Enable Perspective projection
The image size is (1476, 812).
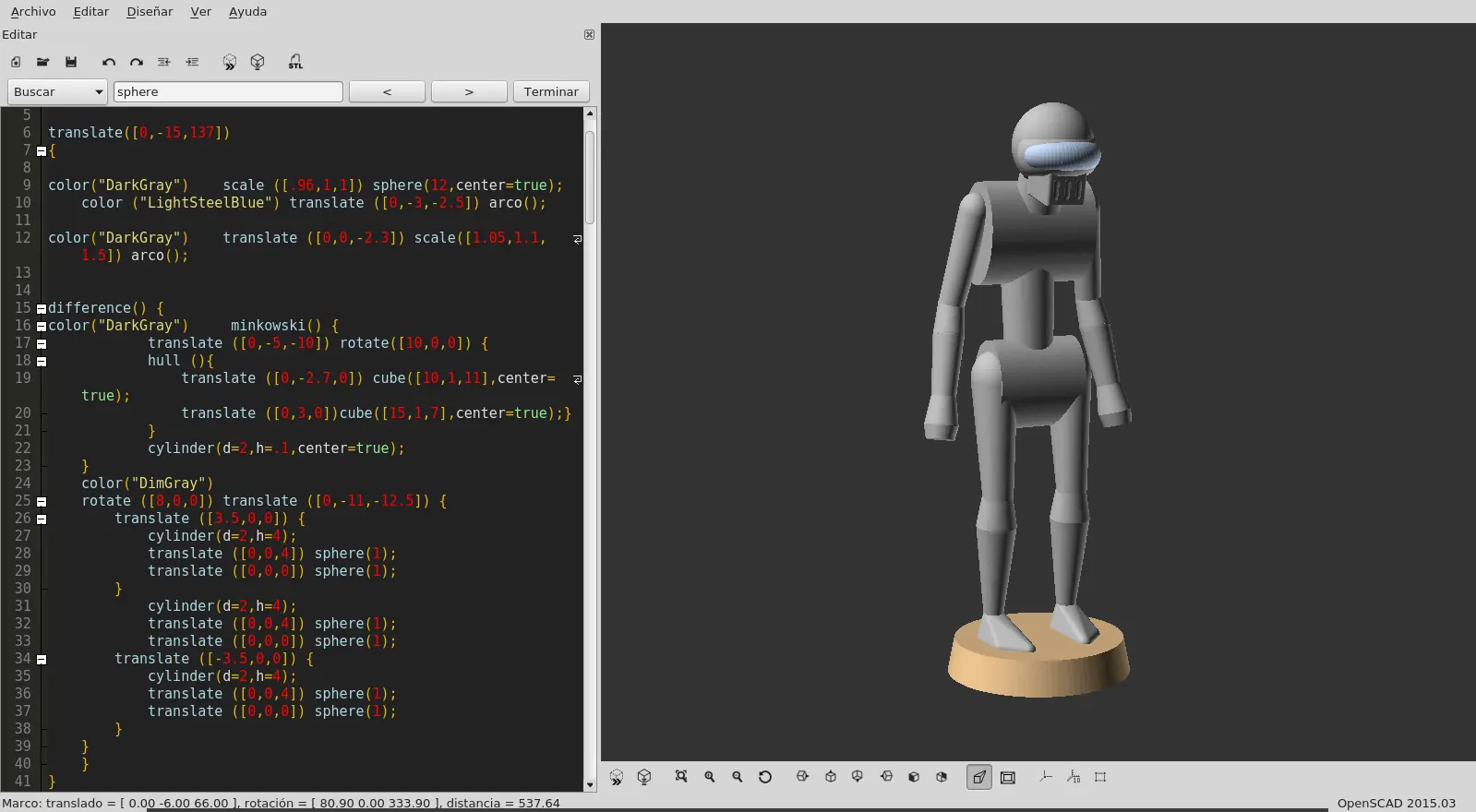[979, 777]
